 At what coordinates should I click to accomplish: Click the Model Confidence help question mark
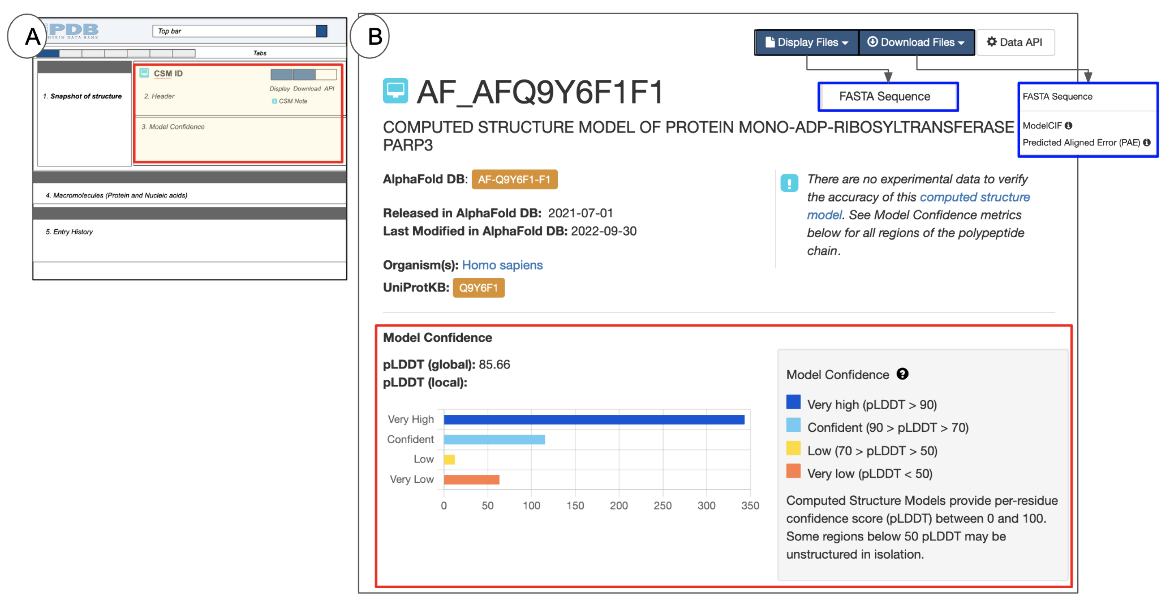click(x=902, y=374)
